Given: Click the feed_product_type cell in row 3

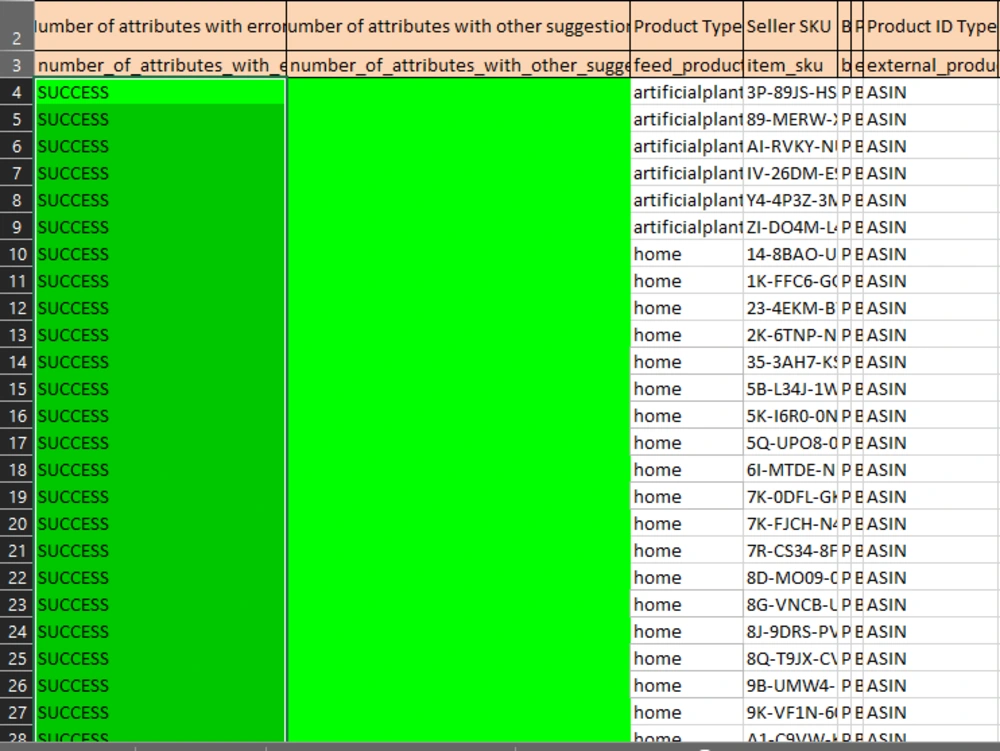Looking at the screenshot, I should pos(687,65).
